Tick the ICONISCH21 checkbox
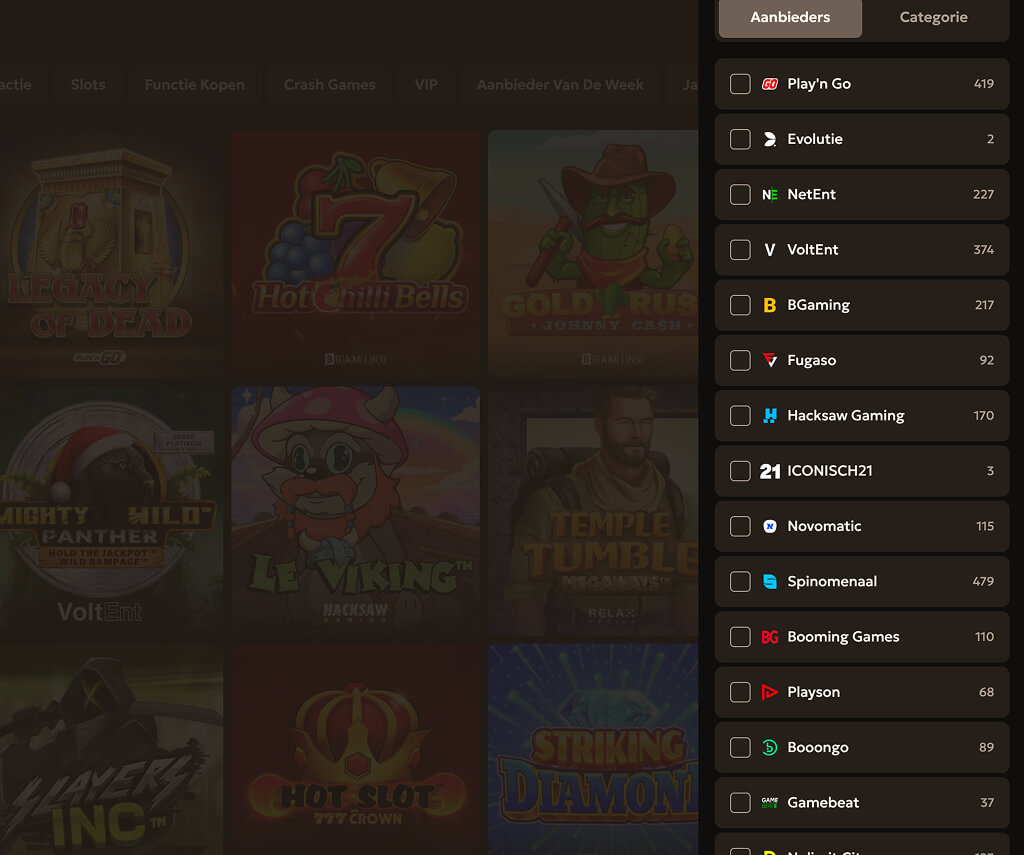This screenshot has height=855, width=1024. pos(740,471)
